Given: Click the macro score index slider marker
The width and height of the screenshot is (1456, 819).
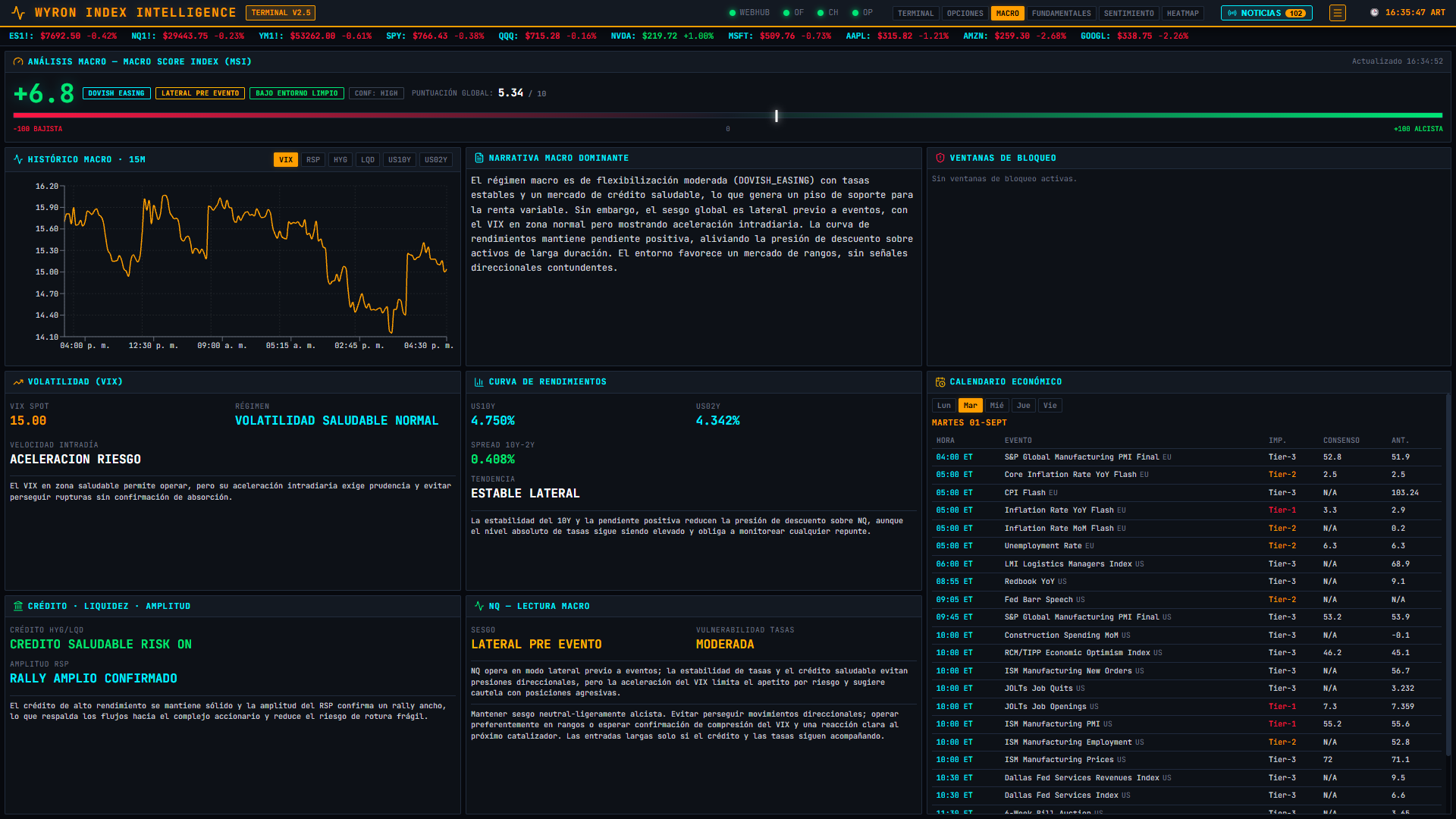Looking at the screenshot, I should pos(777,115).
